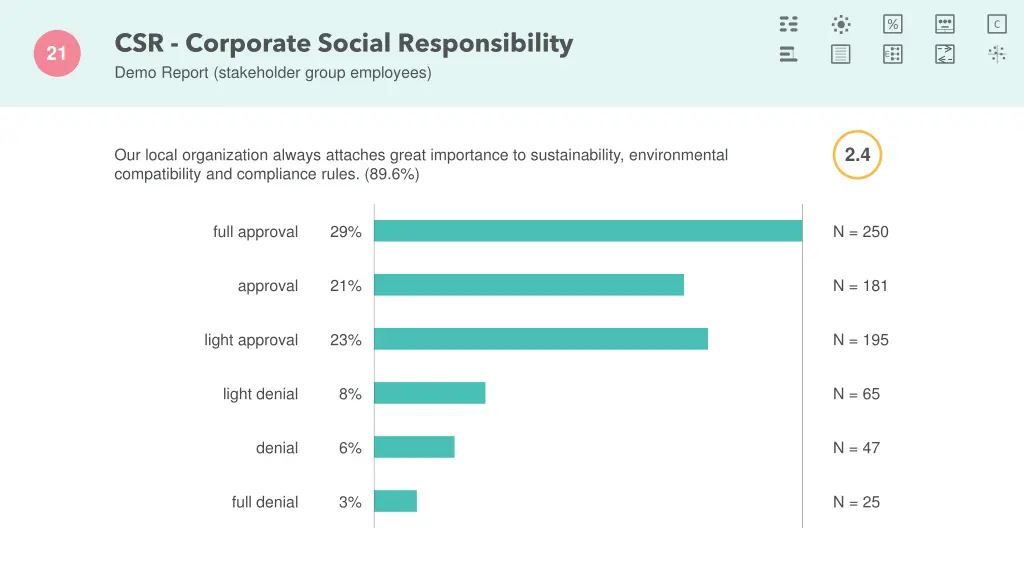Click the 2.4 average score circle

click(x=857, y=155)
